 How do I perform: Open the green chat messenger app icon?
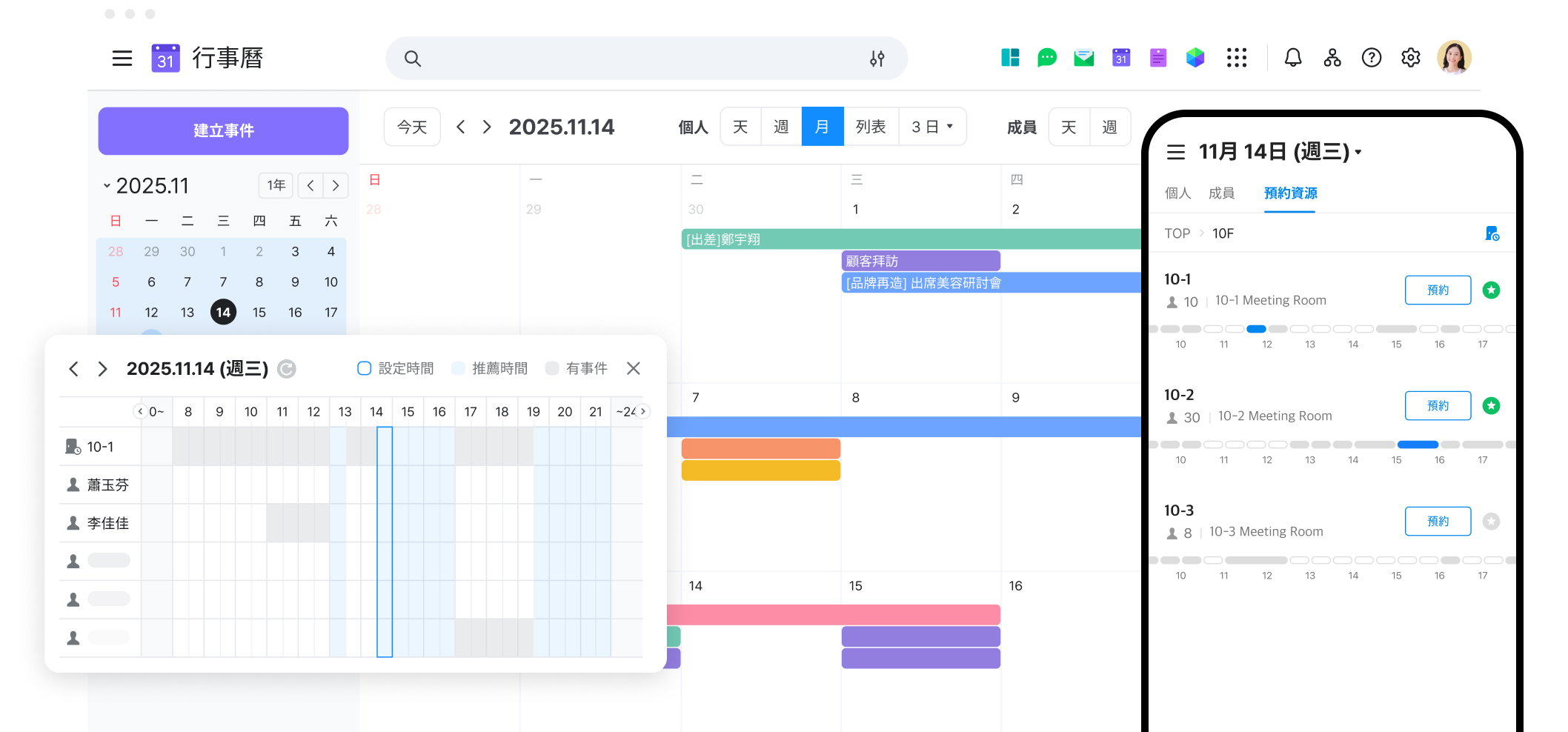coord(1046,58)
